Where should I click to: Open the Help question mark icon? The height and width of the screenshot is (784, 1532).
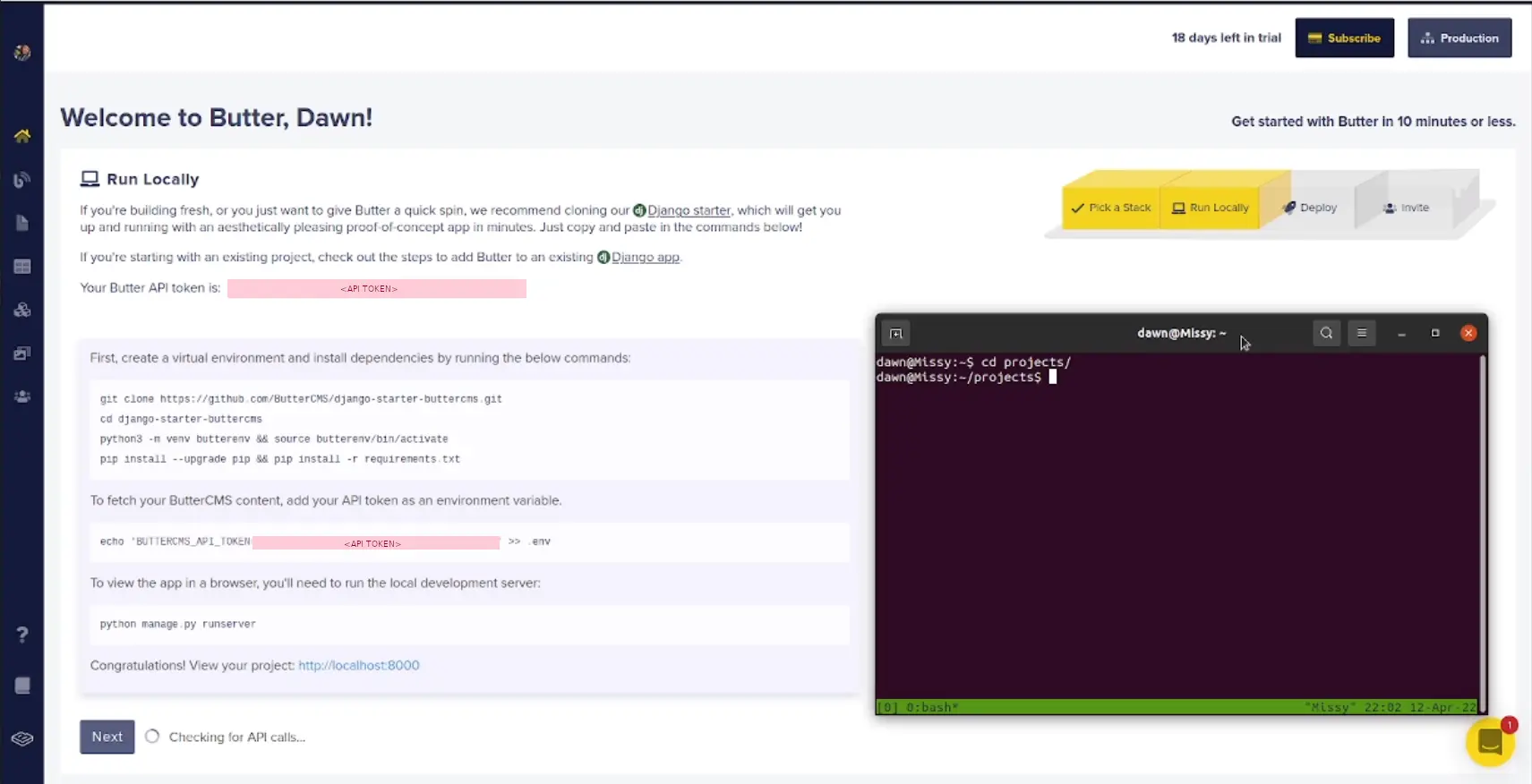point(22,635)
